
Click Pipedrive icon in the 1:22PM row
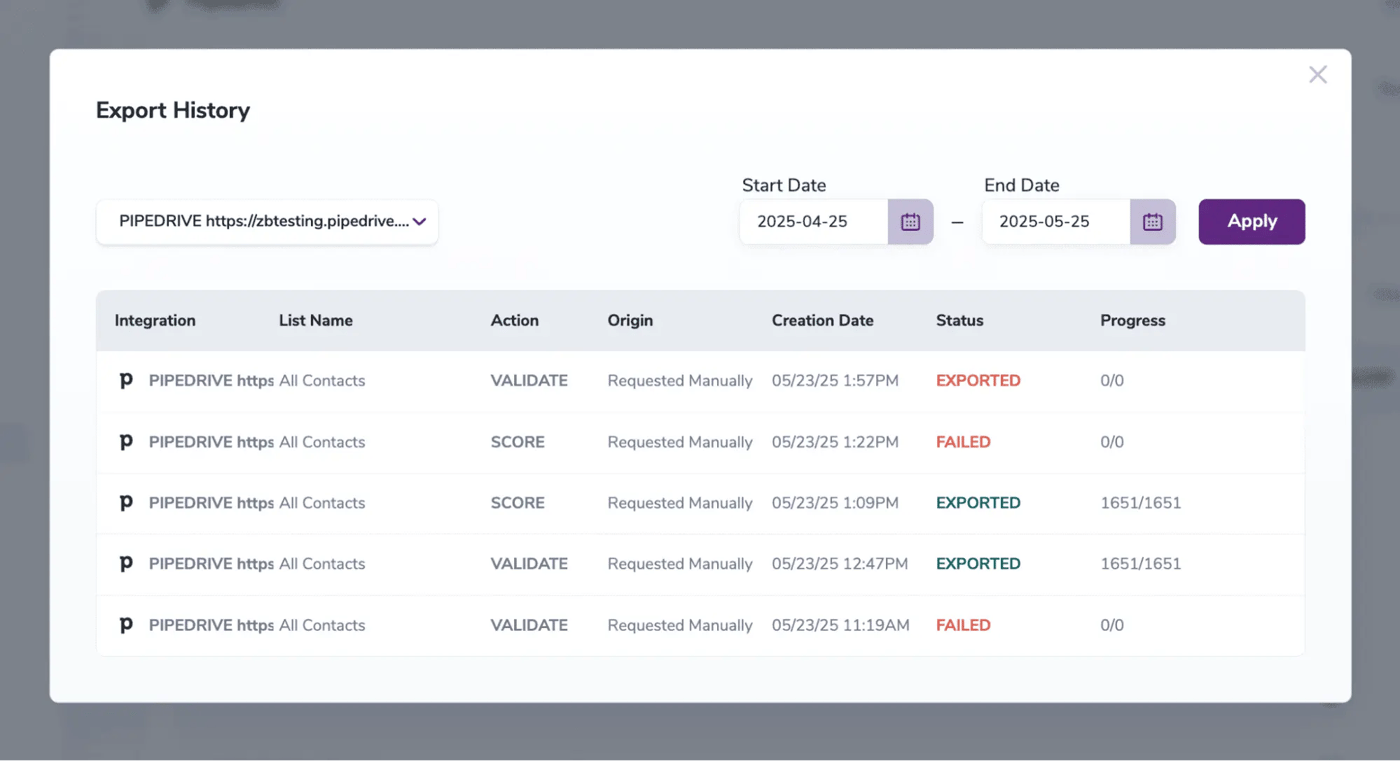pos(126,442)
